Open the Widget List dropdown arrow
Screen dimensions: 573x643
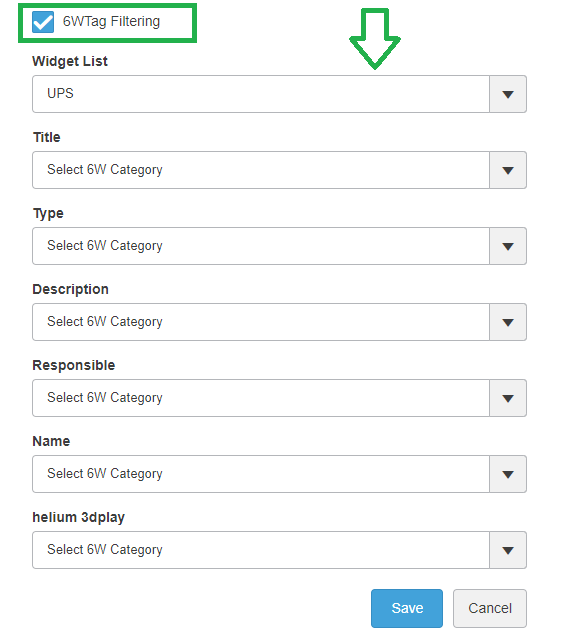[x=508, y=94]
